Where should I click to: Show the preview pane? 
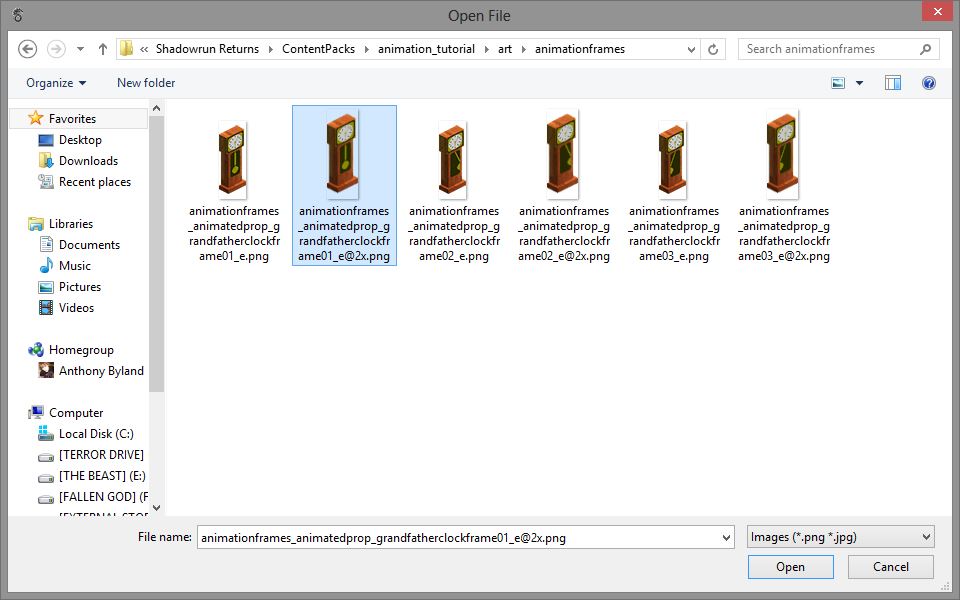893,83
